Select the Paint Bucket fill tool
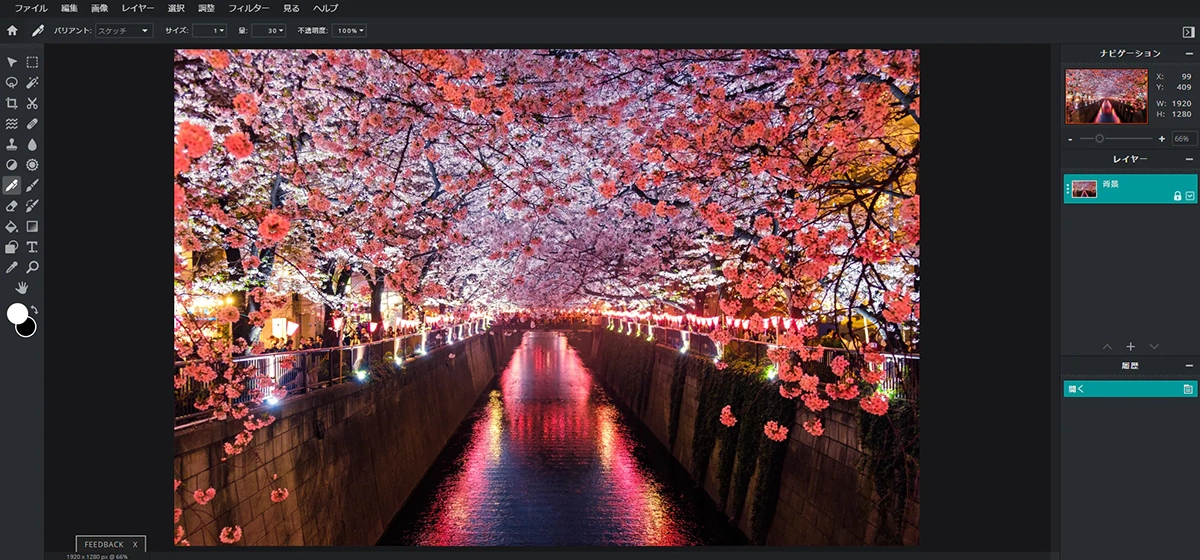This screenshot has width=1200, height=560. click(x=12, y=227)
